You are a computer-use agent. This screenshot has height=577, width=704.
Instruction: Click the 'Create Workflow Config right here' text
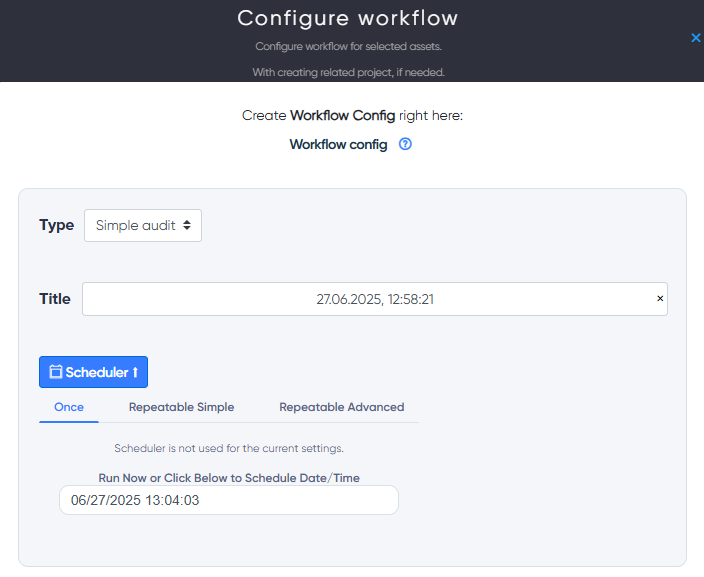click(352, 115)
